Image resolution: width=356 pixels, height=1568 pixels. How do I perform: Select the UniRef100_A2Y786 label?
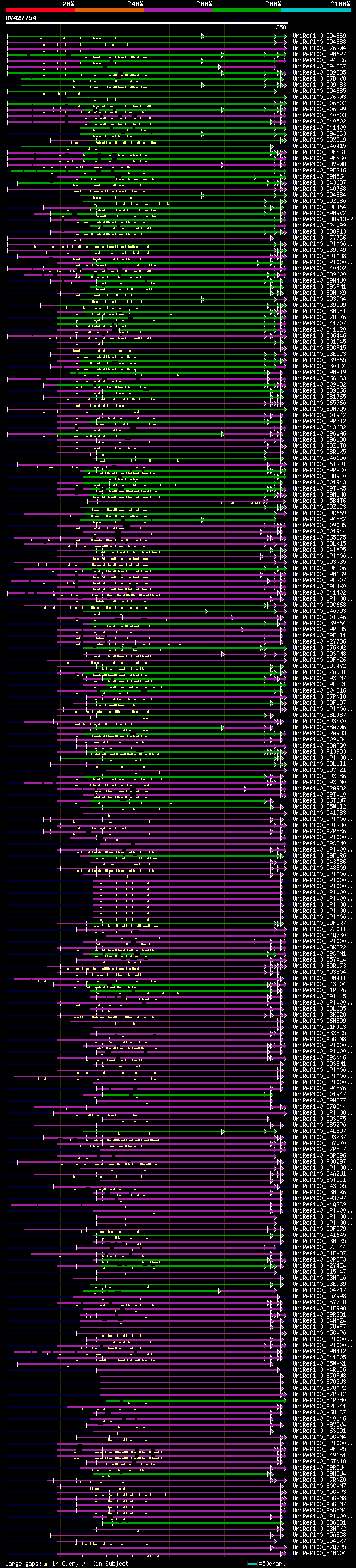click(x=319, y=641)
